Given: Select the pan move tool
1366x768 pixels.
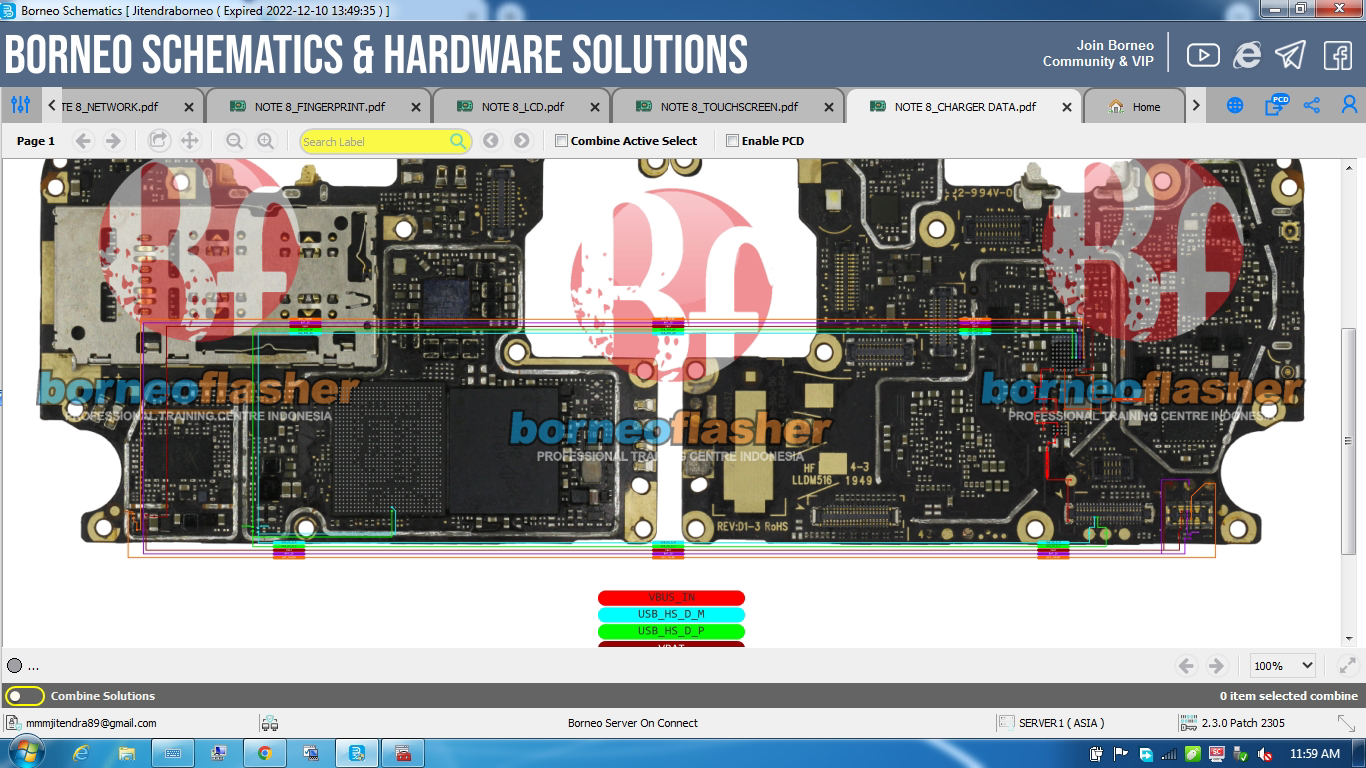Looking at the screenshot, I should point(189,141).
